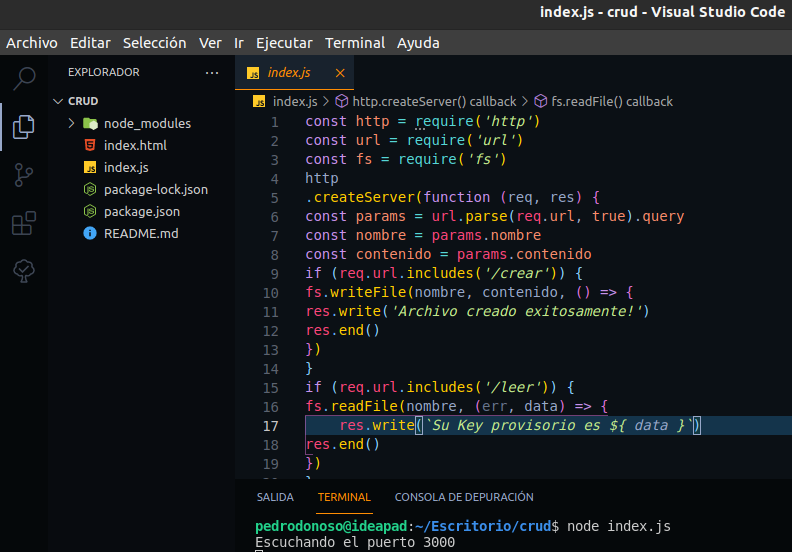Viewport: 792px width, 552px height.
Task: Open the Extensions view icon
Action: tap(24, 223)
